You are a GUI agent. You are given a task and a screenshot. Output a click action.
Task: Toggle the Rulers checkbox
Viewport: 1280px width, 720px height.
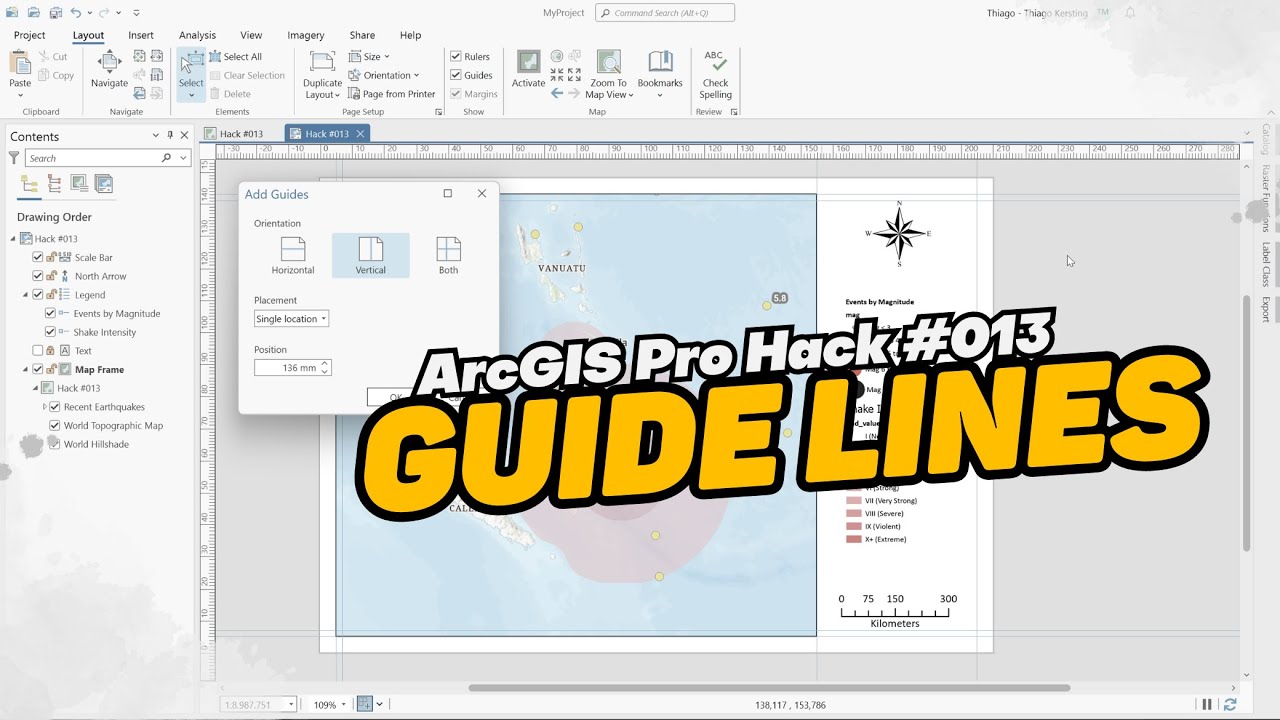pos(456,57)
